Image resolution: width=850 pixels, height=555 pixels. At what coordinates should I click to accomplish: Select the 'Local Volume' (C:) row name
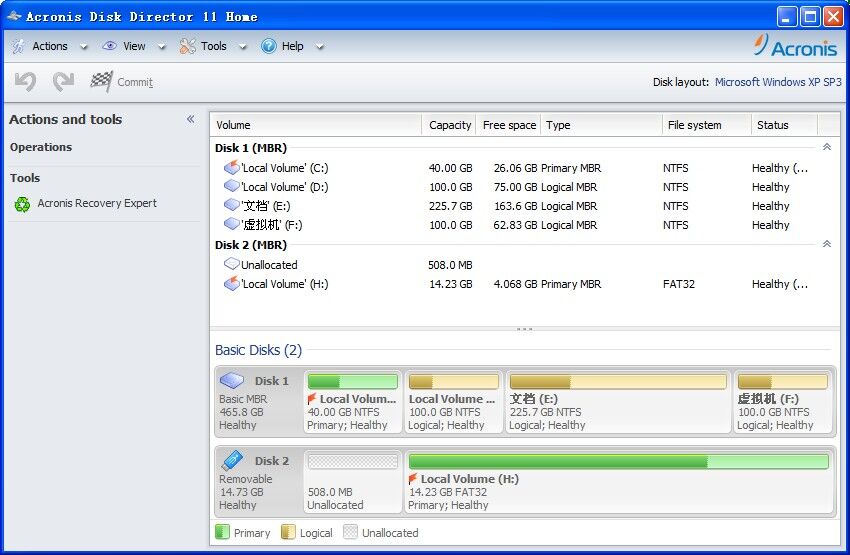click(285, 168)
